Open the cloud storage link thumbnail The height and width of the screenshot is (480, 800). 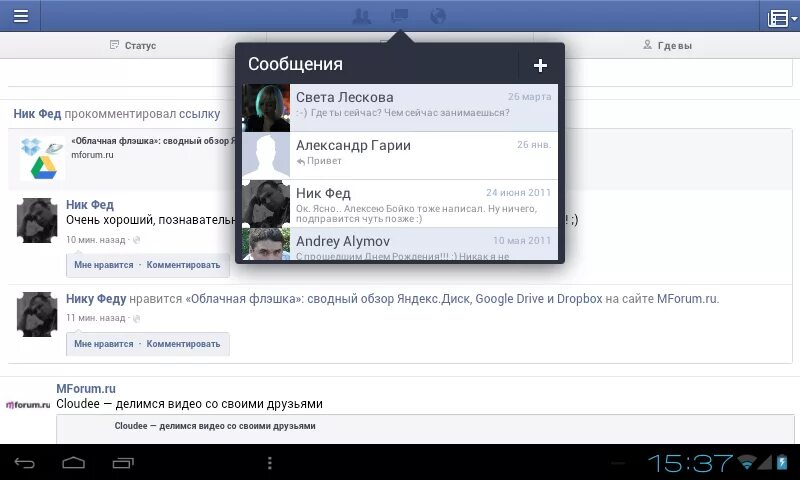tap(42, 159)
